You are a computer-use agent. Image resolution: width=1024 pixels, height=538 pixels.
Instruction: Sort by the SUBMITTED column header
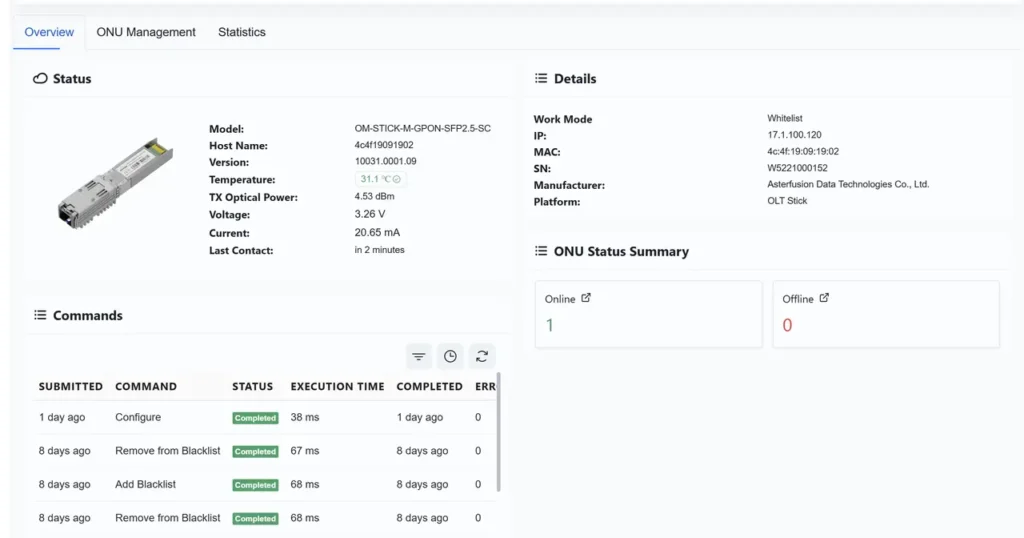pos(70,386)
